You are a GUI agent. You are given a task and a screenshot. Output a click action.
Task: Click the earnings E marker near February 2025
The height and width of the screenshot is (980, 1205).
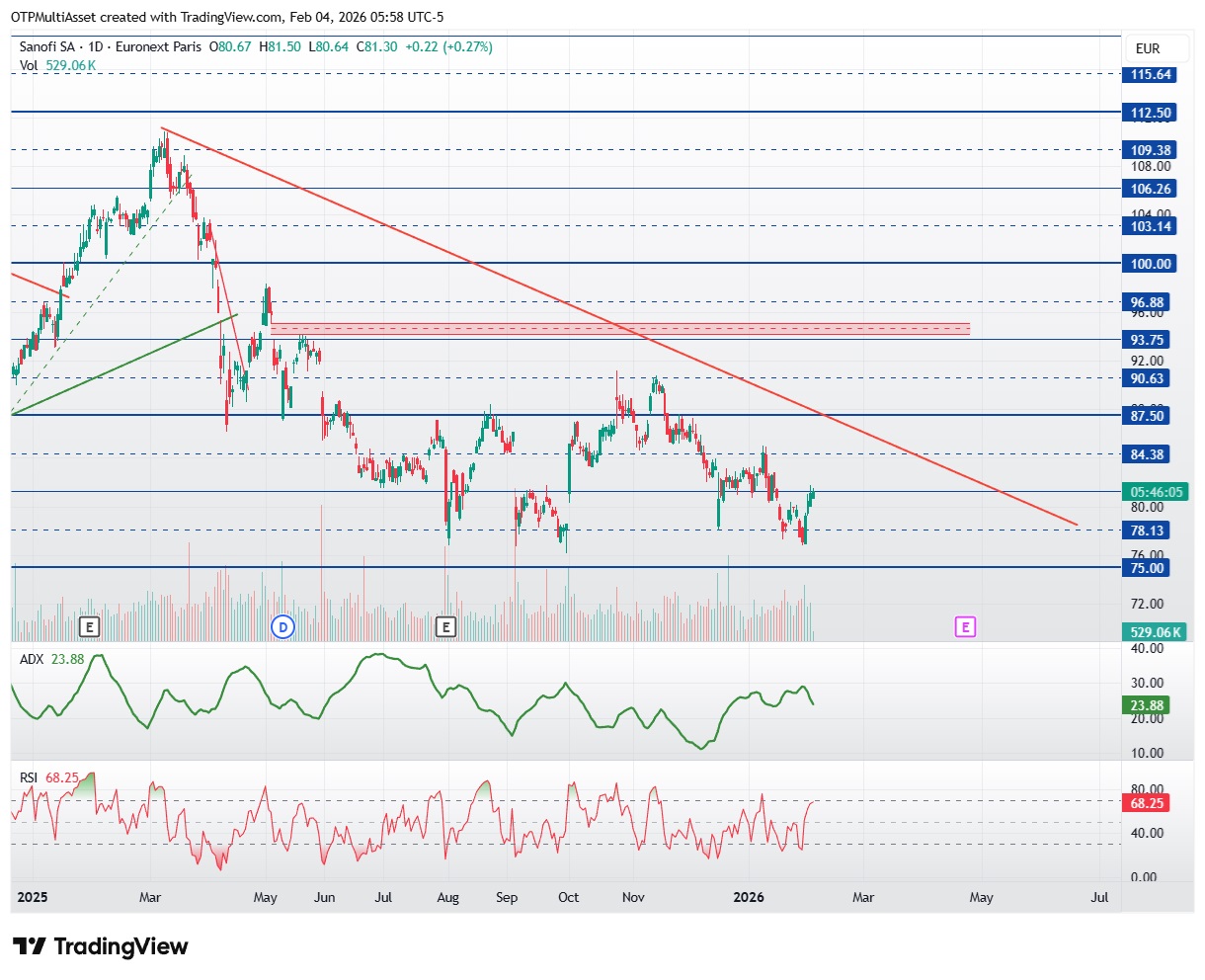(90, 626)
